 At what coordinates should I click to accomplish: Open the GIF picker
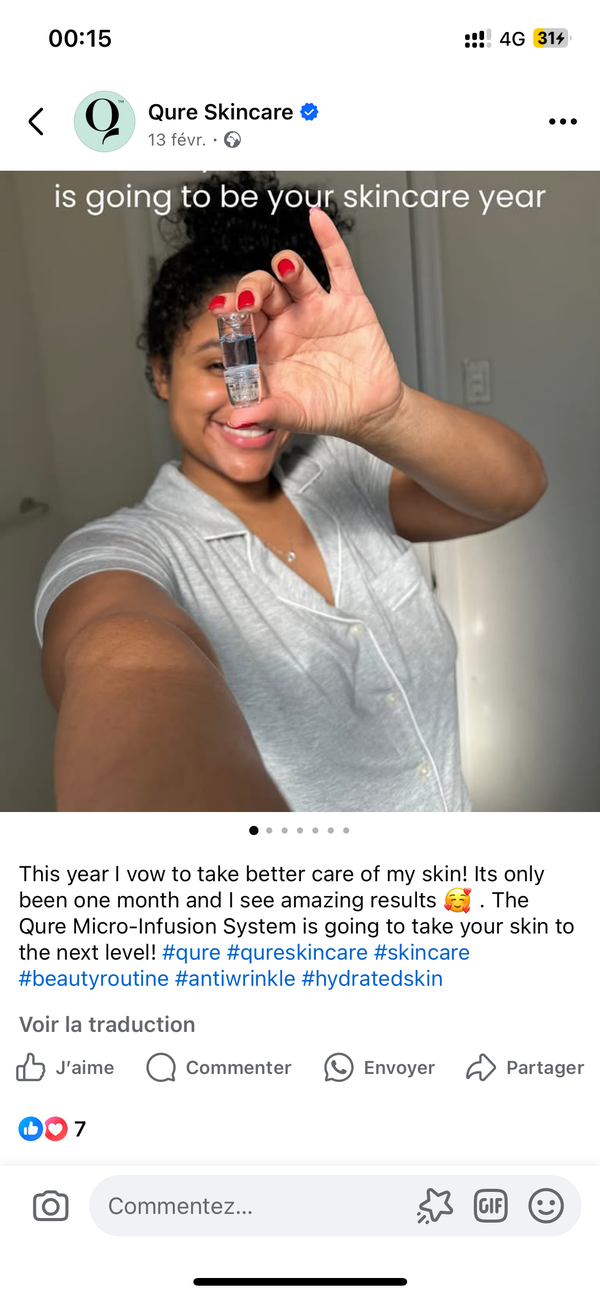click(x=490, y=1206)
